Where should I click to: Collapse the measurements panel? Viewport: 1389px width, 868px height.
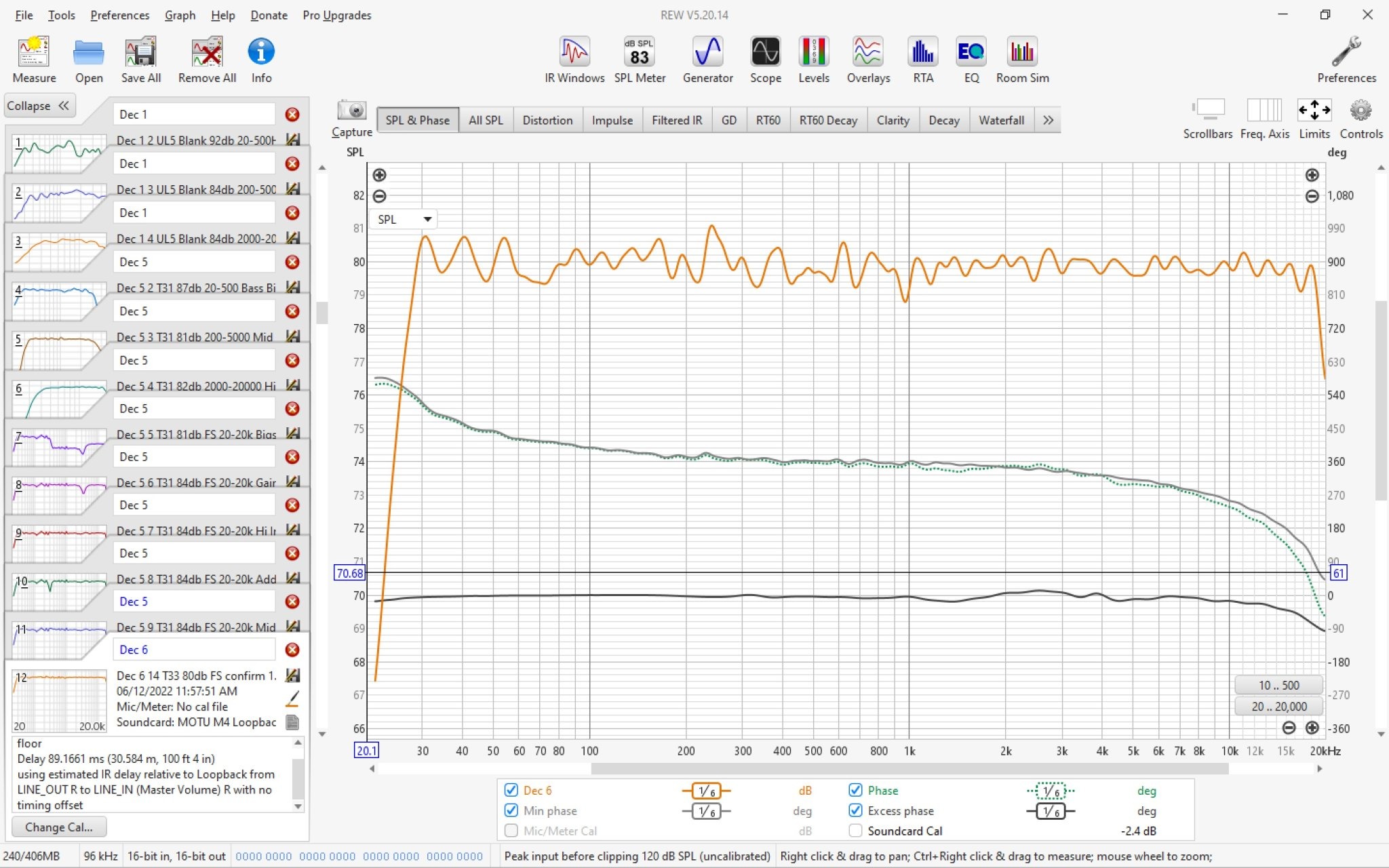39,106
